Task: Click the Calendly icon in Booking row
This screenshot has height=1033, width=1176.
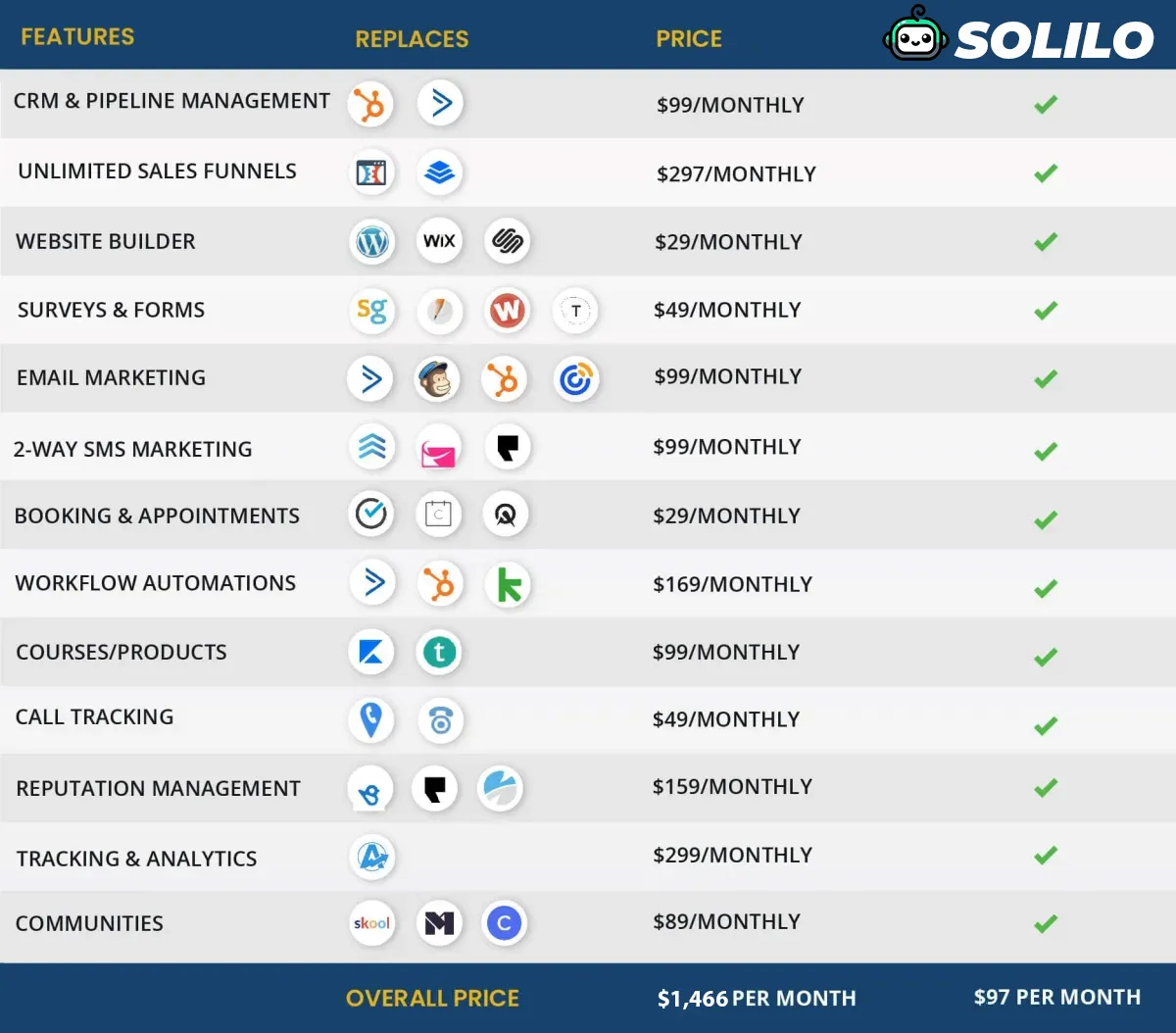Action: coord(371,514)
